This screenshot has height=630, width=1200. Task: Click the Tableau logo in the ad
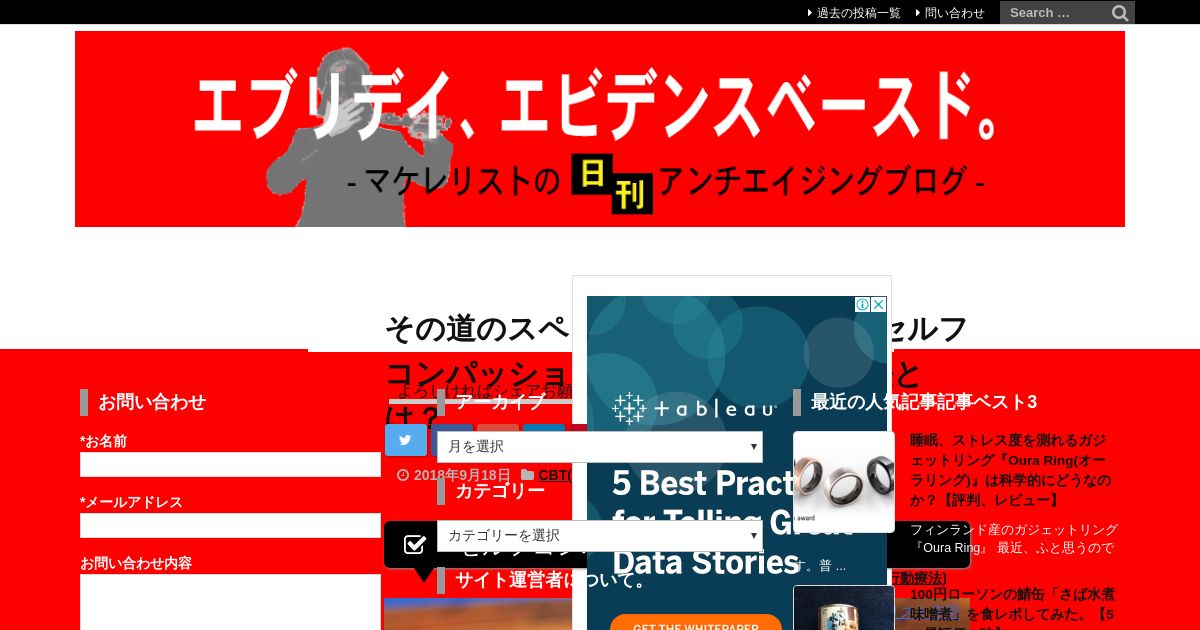(x=694, y=408)
